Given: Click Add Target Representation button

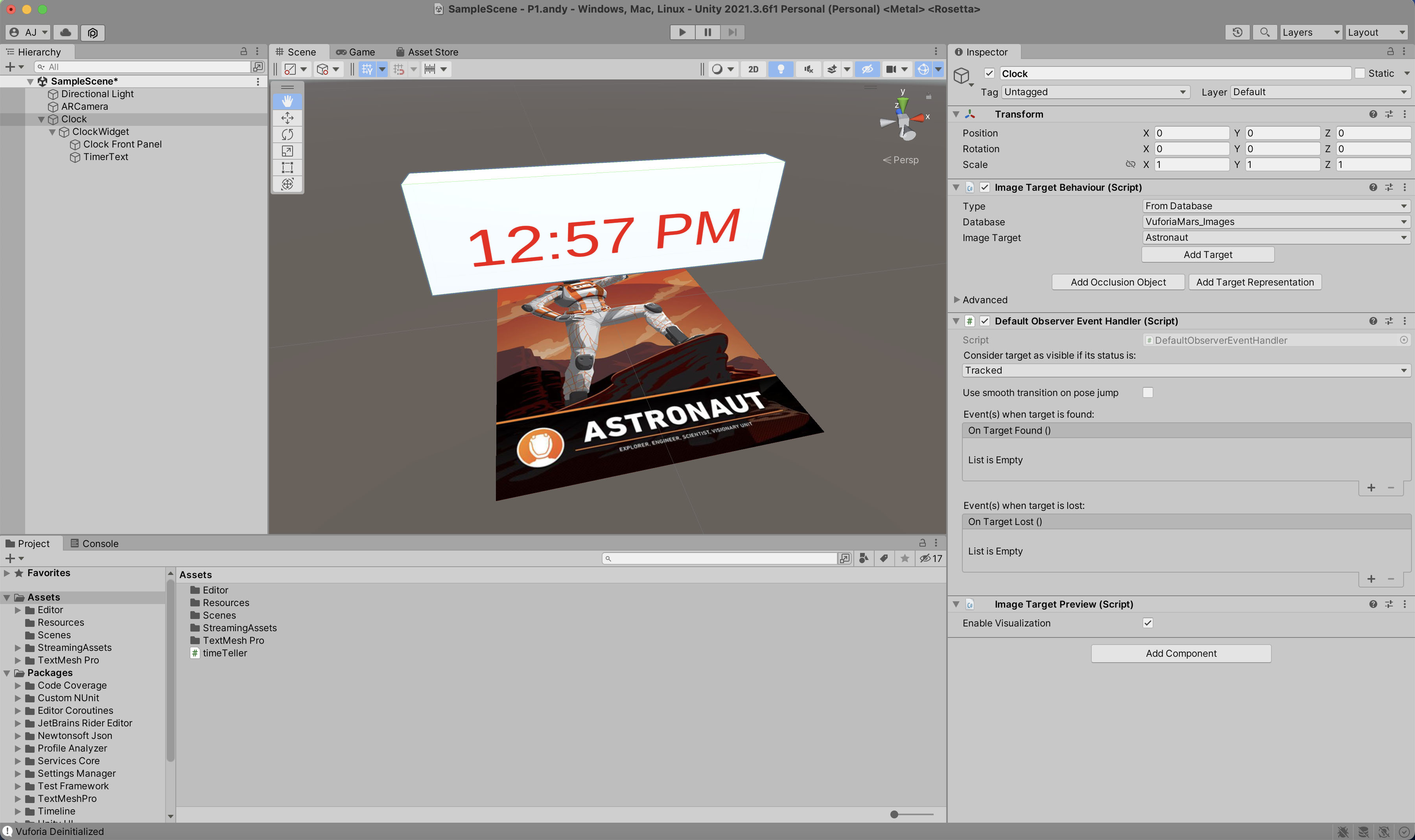Looking at the screenshot, I should (x=1255, y=282).
